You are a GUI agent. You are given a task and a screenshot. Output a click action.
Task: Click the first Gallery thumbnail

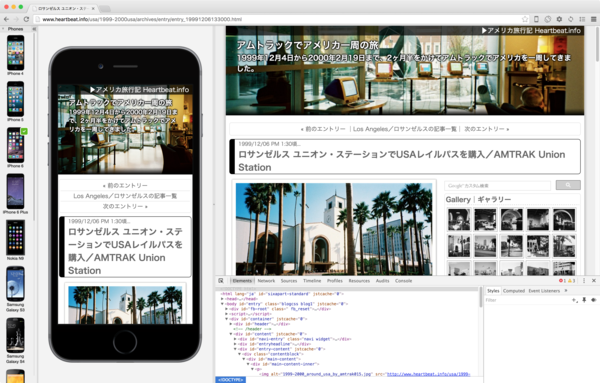click(459, 220)
